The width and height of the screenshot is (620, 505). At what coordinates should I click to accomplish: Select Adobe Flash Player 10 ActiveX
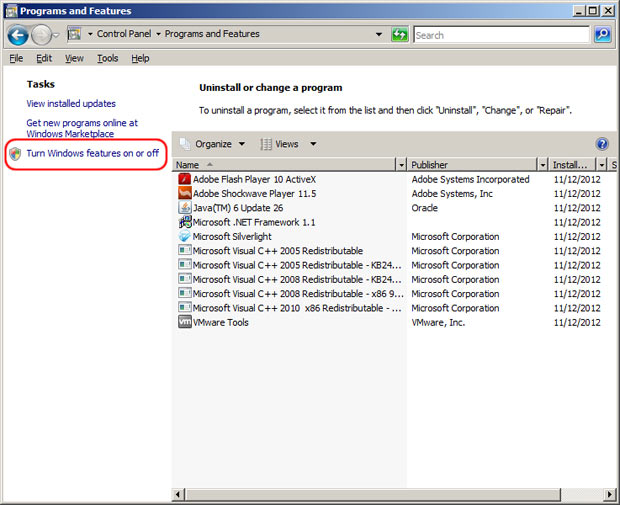coord(255,179)
